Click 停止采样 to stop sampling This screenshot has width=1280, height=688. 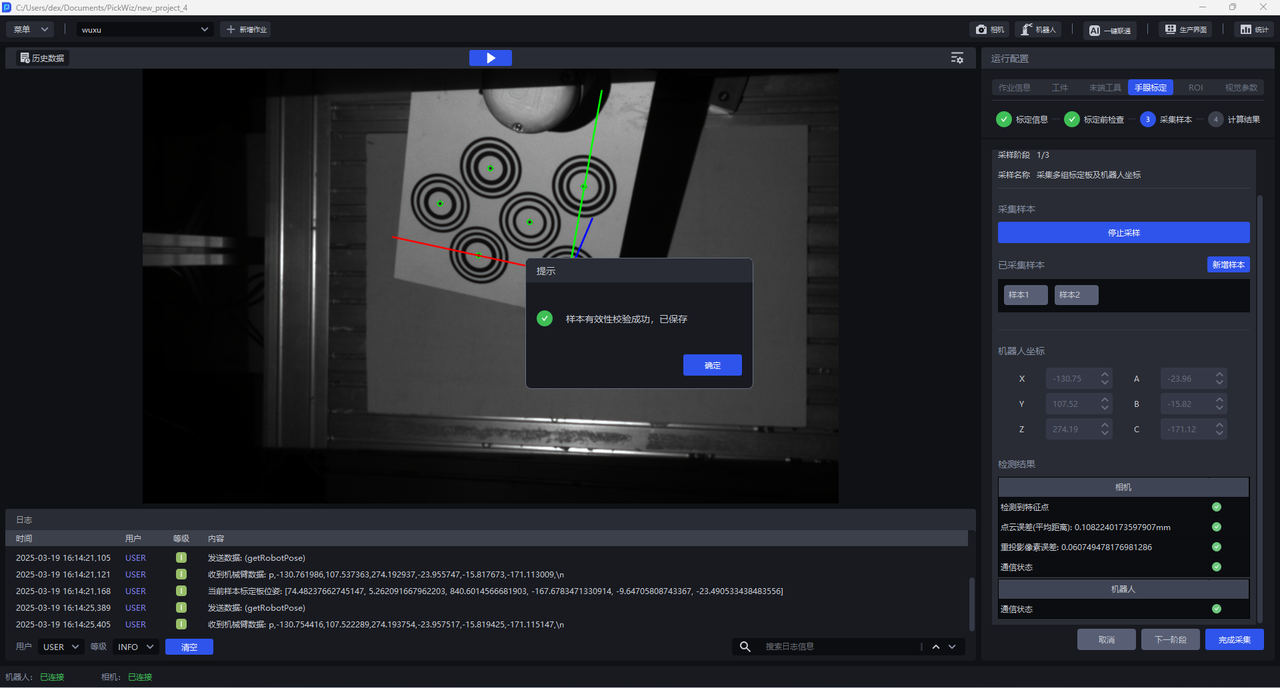pyautogui.click(x=1123, y=232)
